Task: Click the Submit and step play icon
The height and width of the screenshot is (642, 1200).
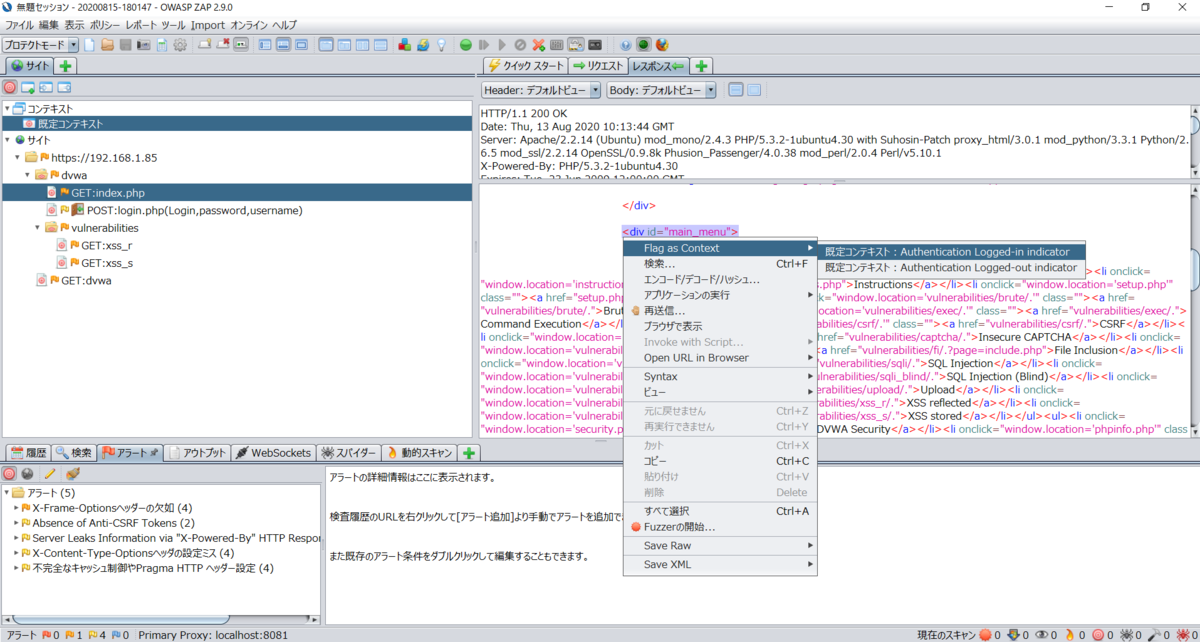Action: click(484, 45)
